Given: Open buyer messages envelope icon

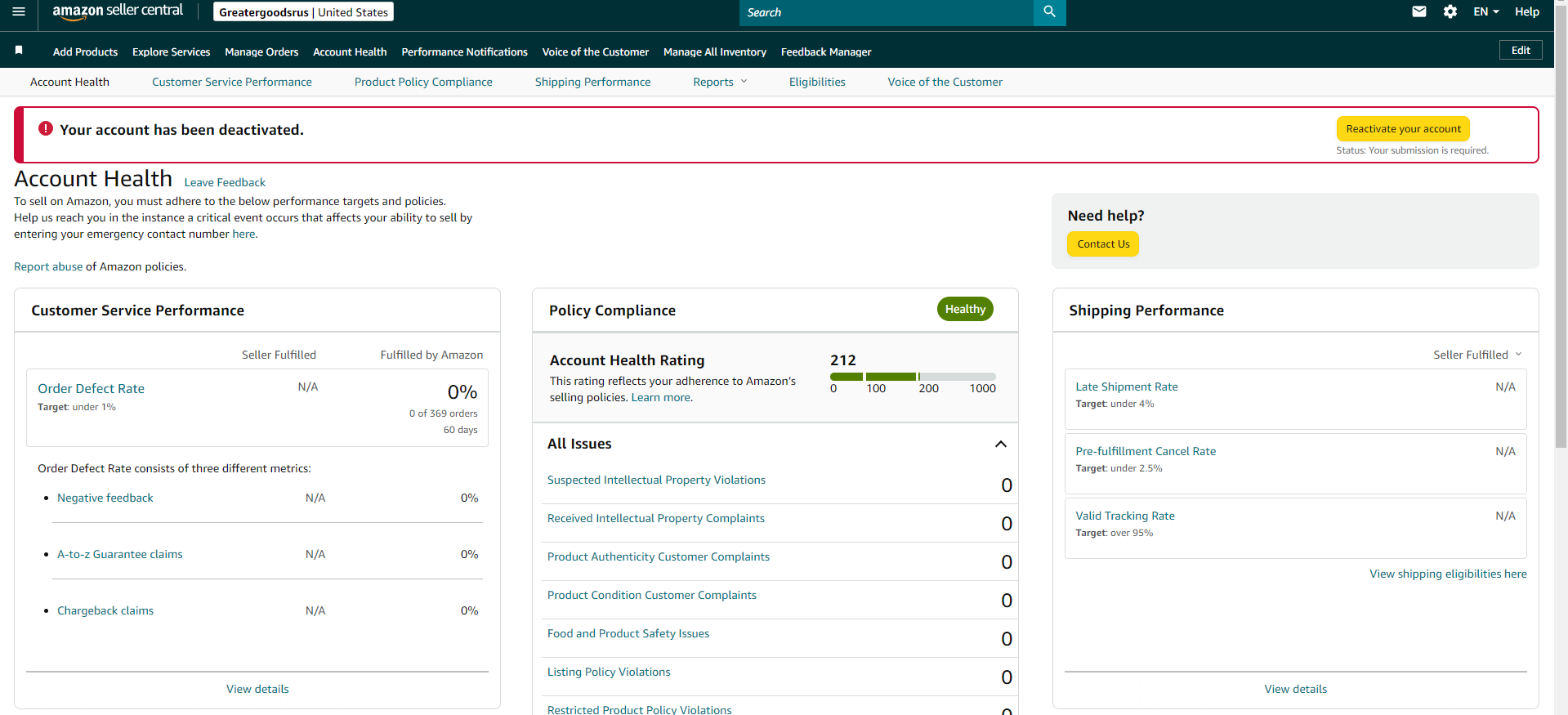Looking at the screenshot, I should pos(1419,11).
